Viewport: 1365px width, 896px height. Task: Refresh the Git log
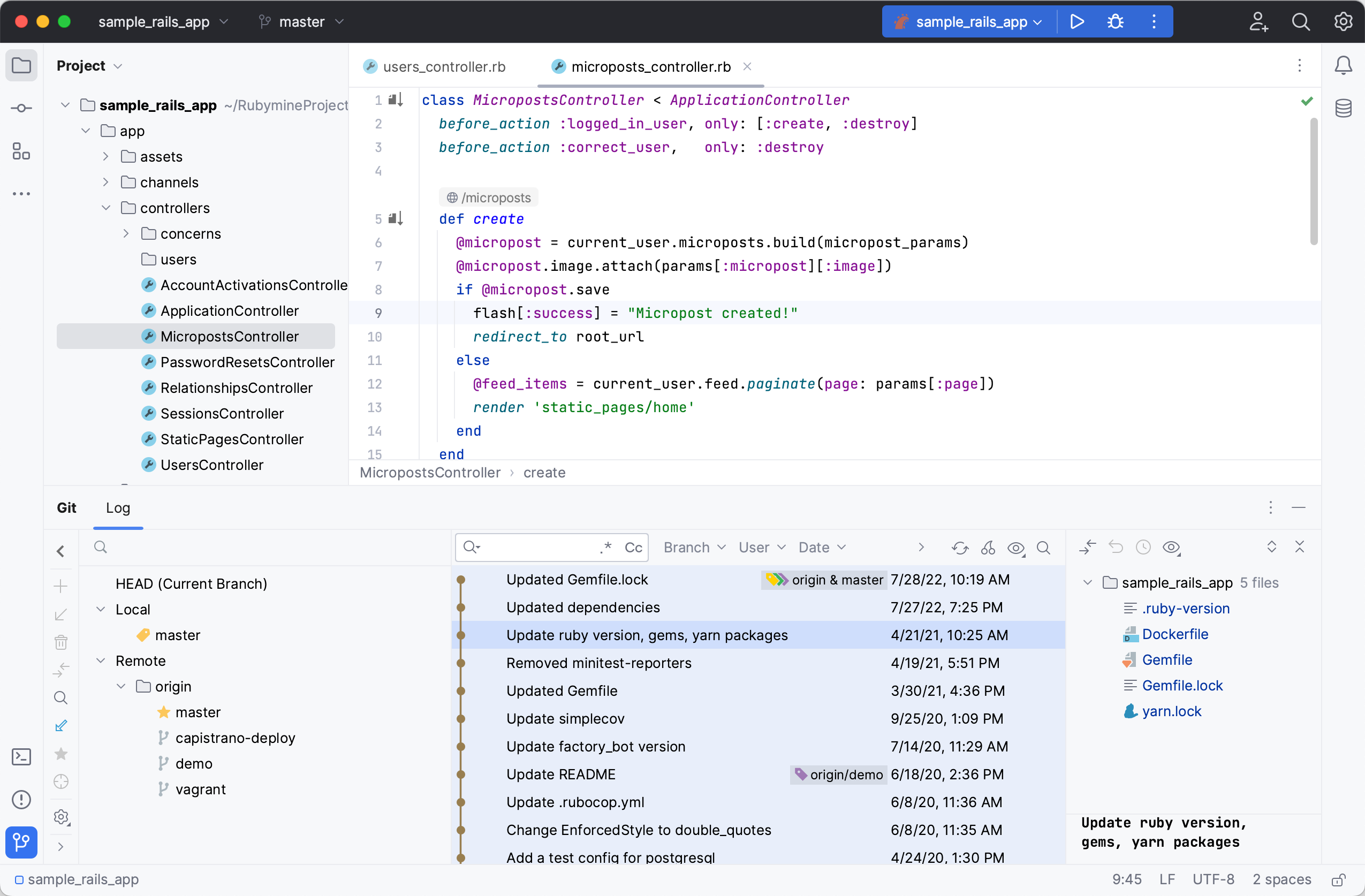pos(959,547)
